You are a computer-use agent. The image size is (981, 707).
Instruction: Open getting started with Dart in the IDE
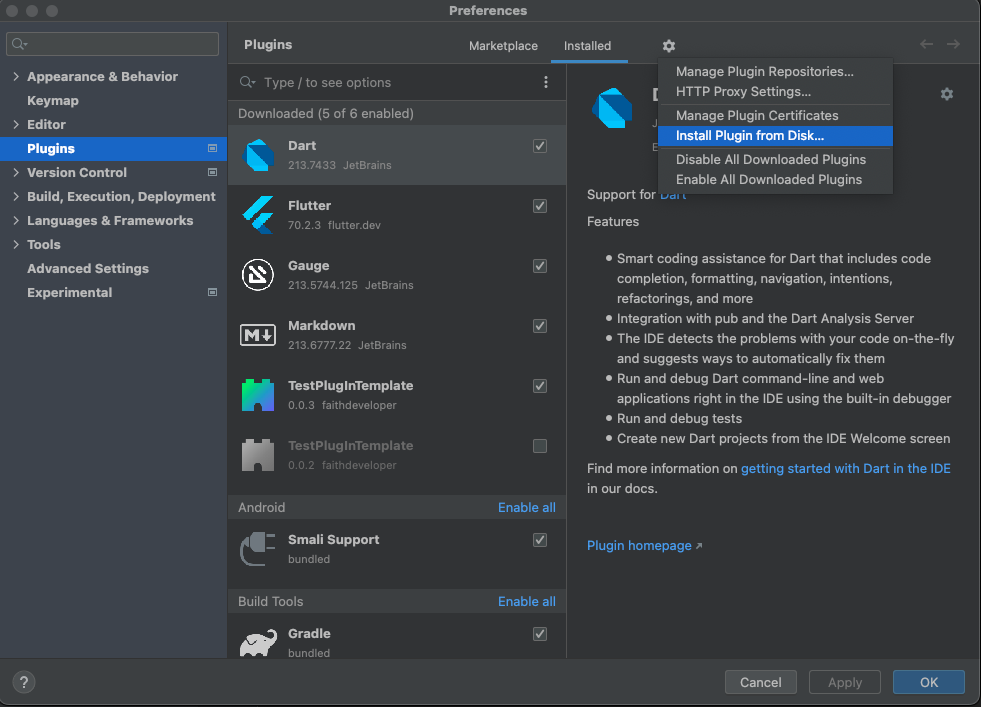(845, 469)
